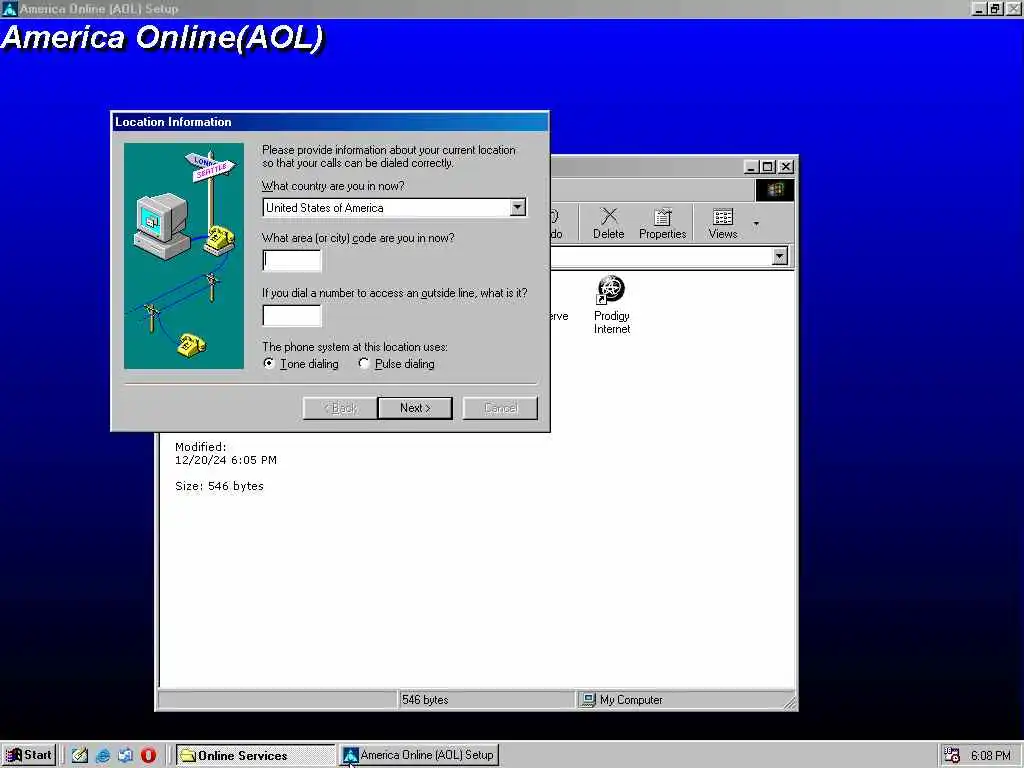Click the Windows logo throbber in Online Services window
This screenshot has height=768, width=1024.
tap(775, 190)
